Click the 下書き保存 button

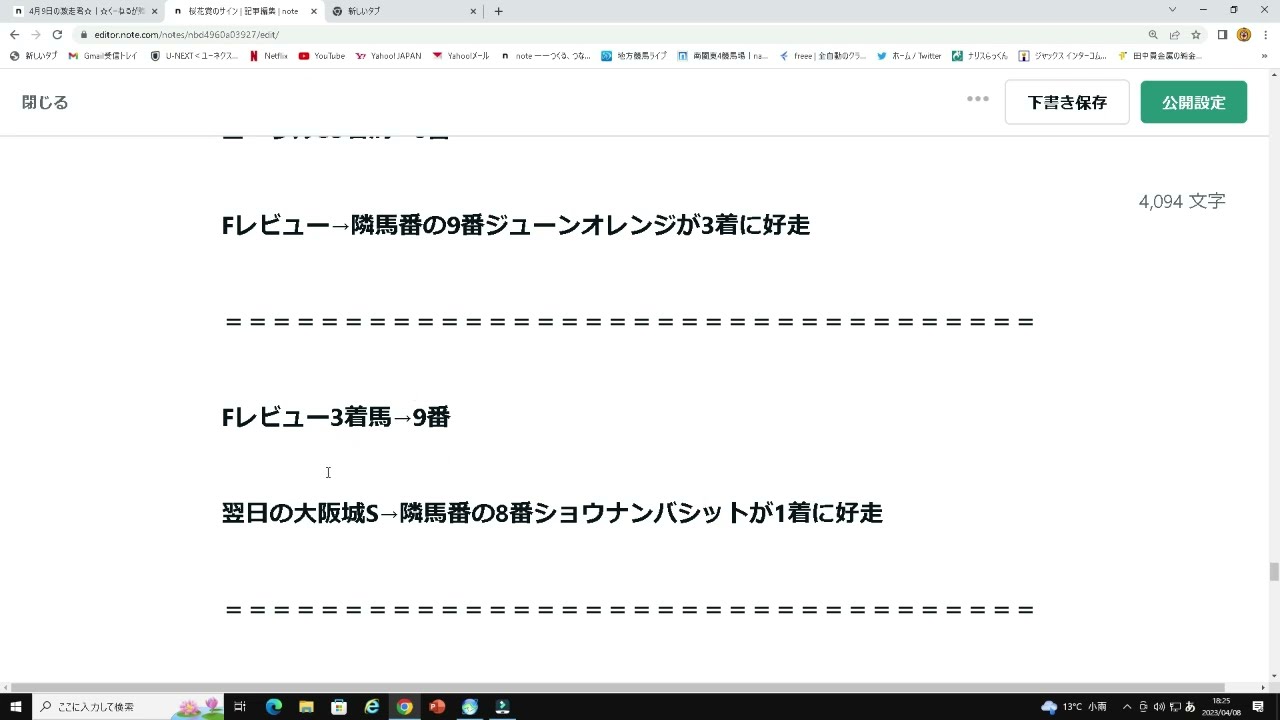click(1067, 102)
